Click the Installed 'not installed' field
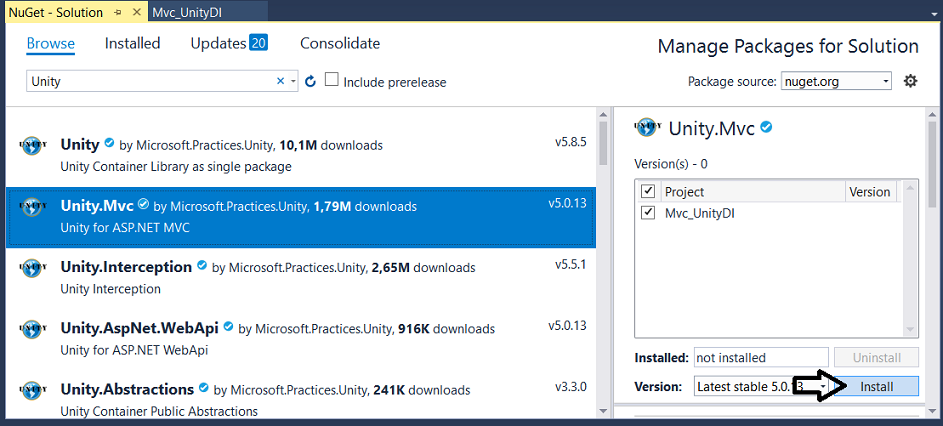The height and width of the screenshot is (426, 943). coord(761,357)
